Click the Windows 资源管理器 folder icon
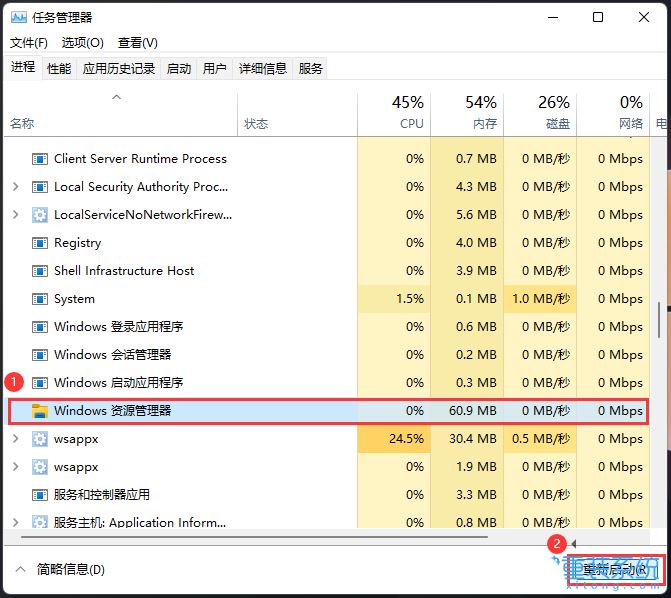Screen dimensions: 671x598 coord(40,411)
